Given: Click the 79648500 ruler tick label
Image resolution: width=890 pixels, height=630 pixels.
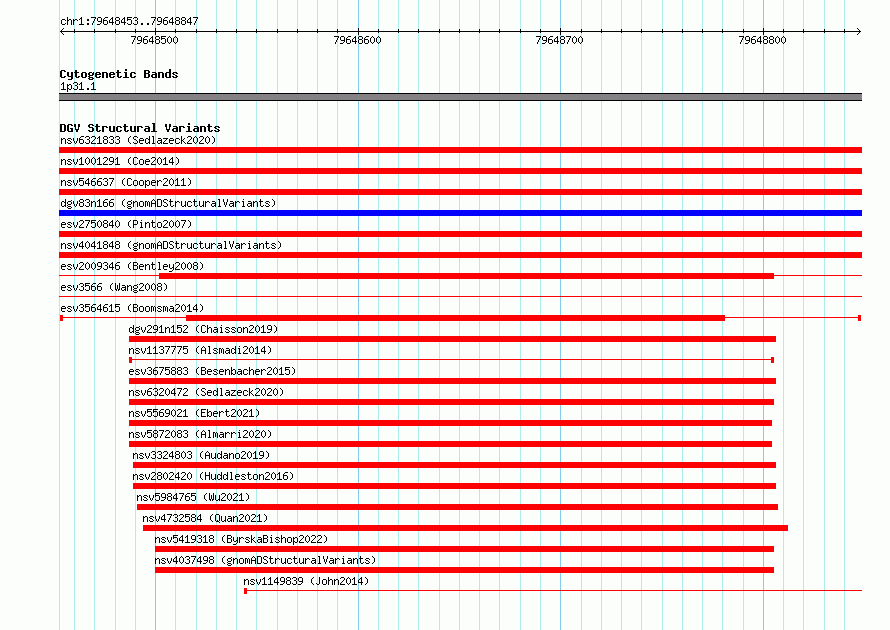Looking at the screenshot, I should coord(154,40).
